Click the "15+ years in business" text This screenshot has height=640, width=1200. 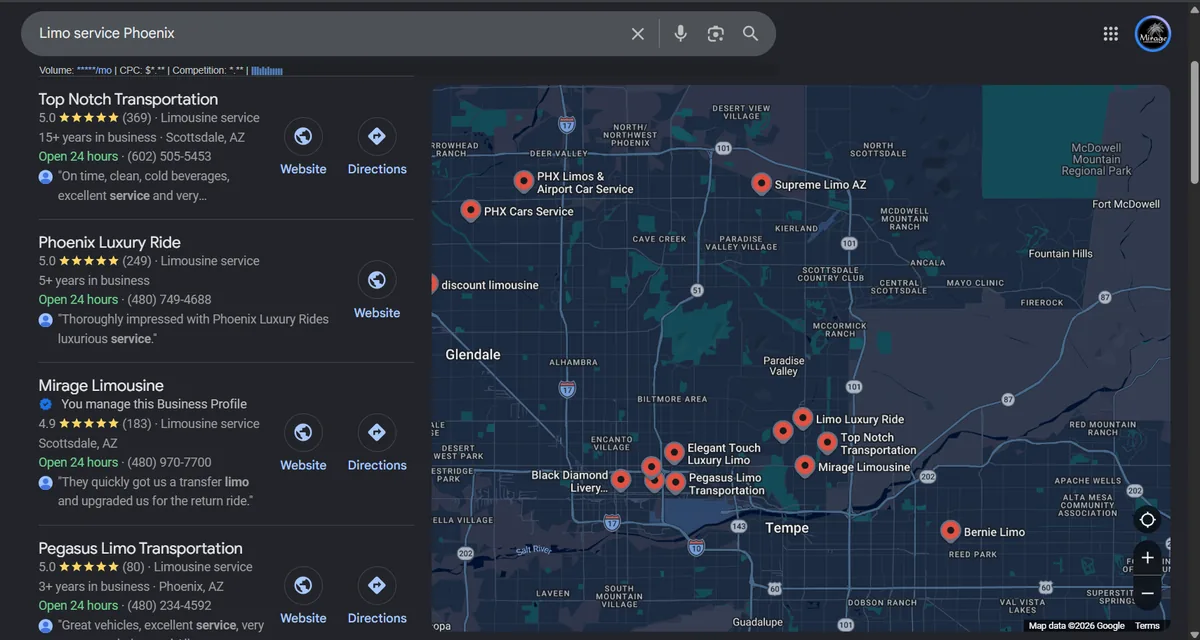98,137
